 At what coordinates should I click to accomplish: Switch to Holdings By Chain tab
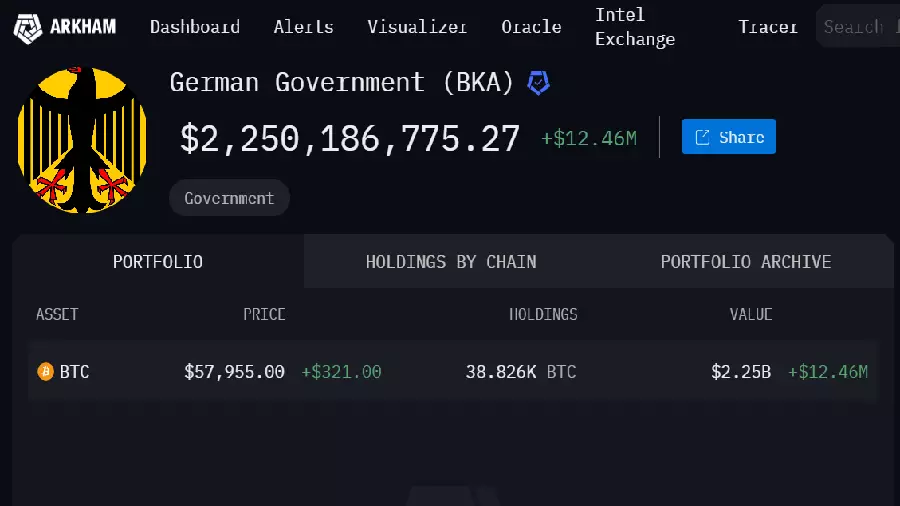tap(451, 262)
